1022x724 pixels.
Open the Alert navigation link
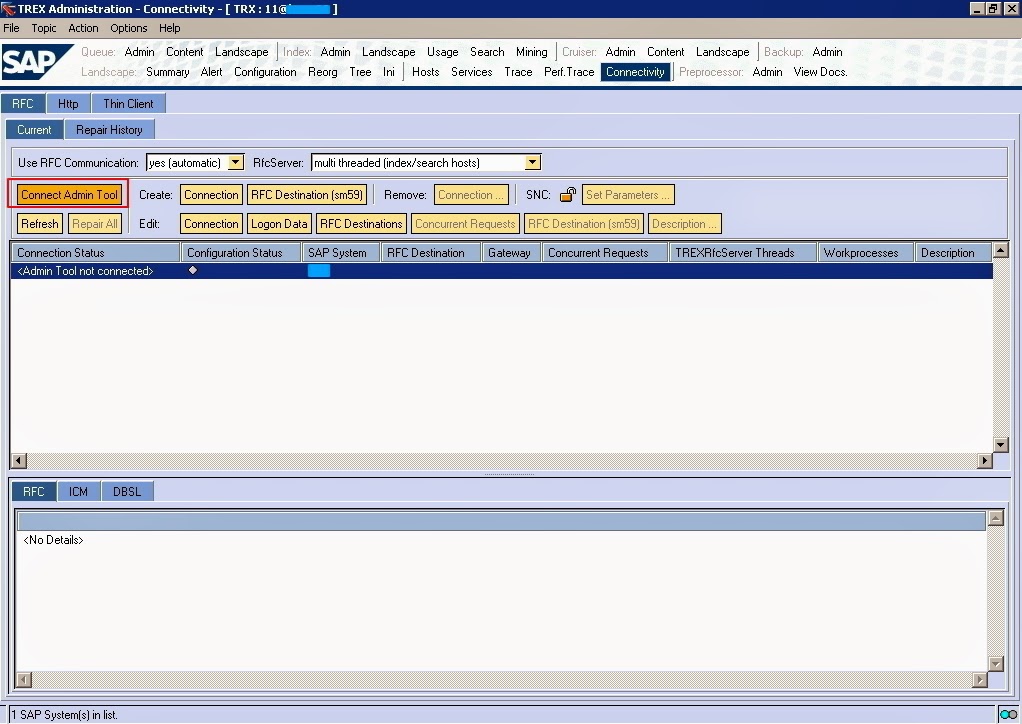click(x=211, y=72)
